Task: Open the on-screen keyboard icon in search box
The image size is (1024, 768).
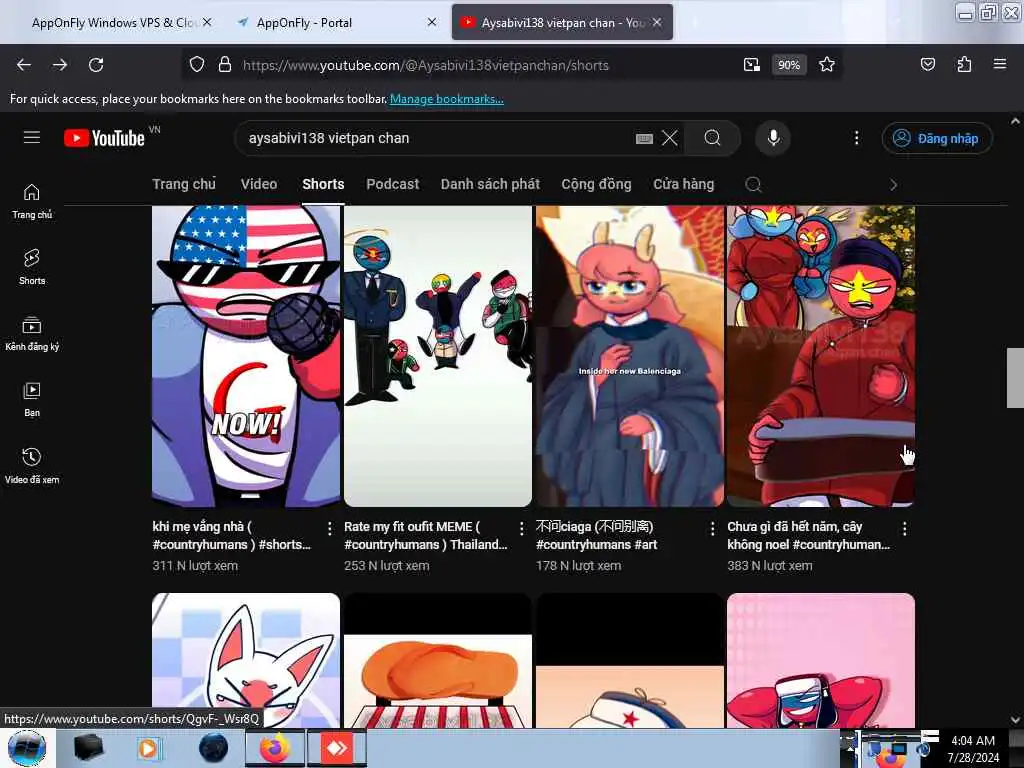Action: tap(644, 138)
